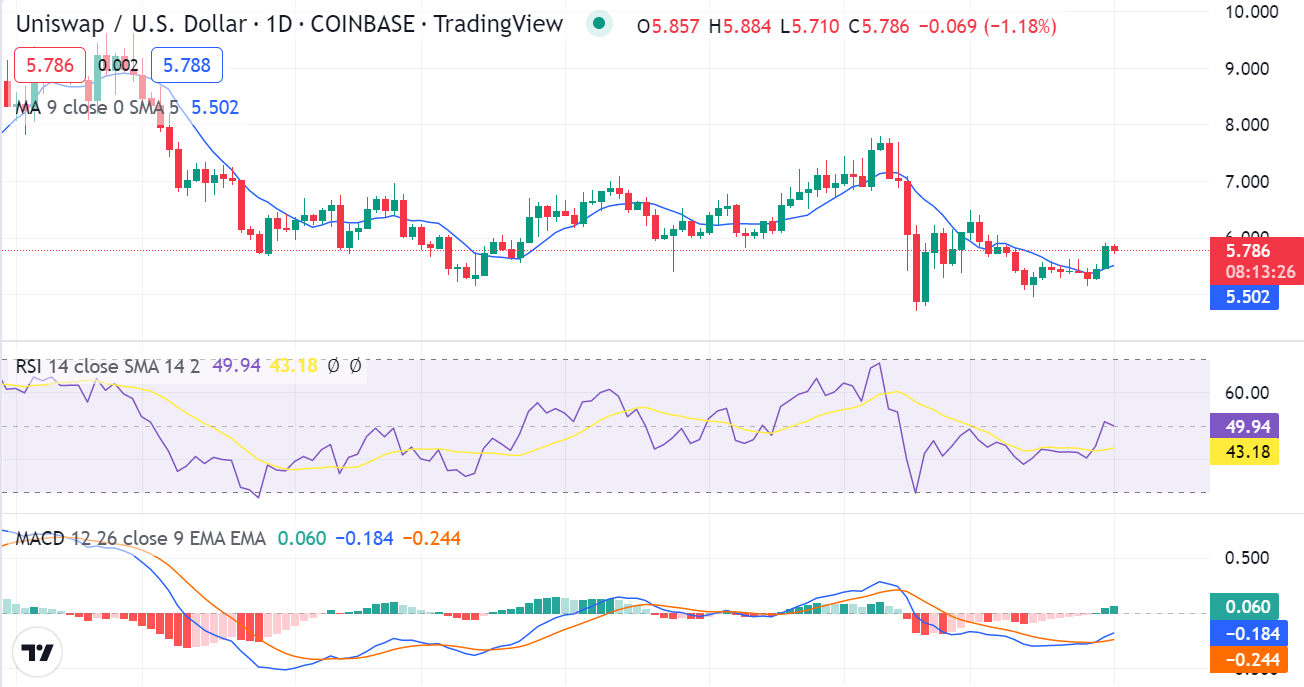Select the MA 9 close 0 SMA 5 legend
This screenshot has width=1304, height=687.
(x=98, y=107)
